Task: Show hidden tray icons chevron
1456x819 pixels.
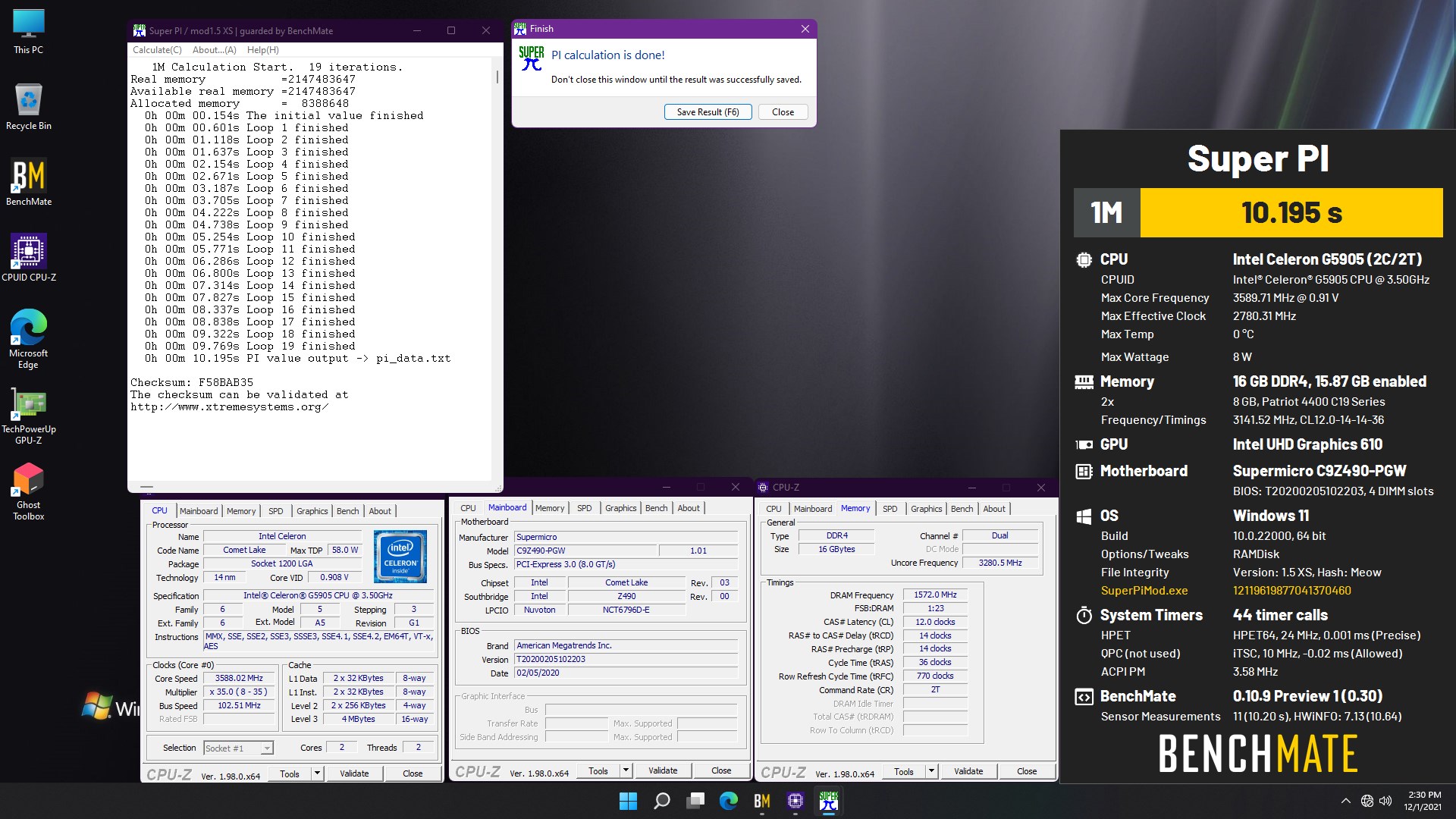Action: pyautogui.click(x=1346, y=801)
